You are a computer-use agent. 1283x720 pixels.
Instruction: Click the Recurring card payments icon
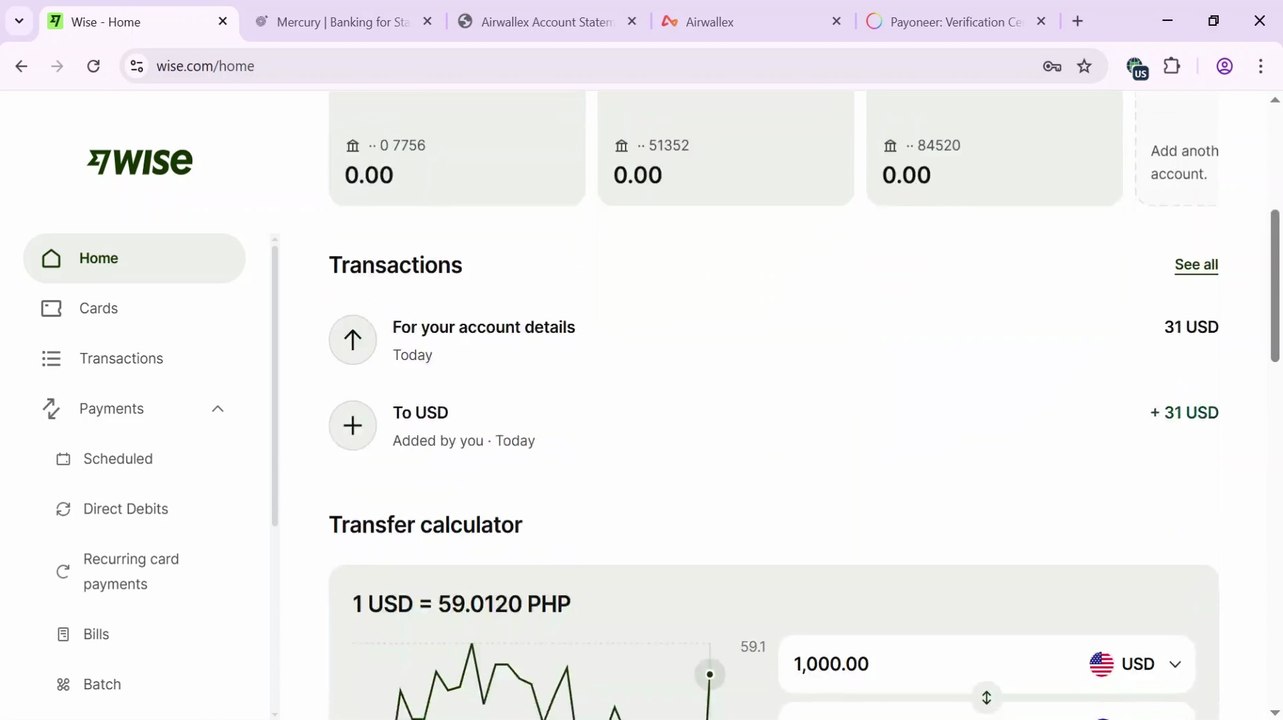63,571
